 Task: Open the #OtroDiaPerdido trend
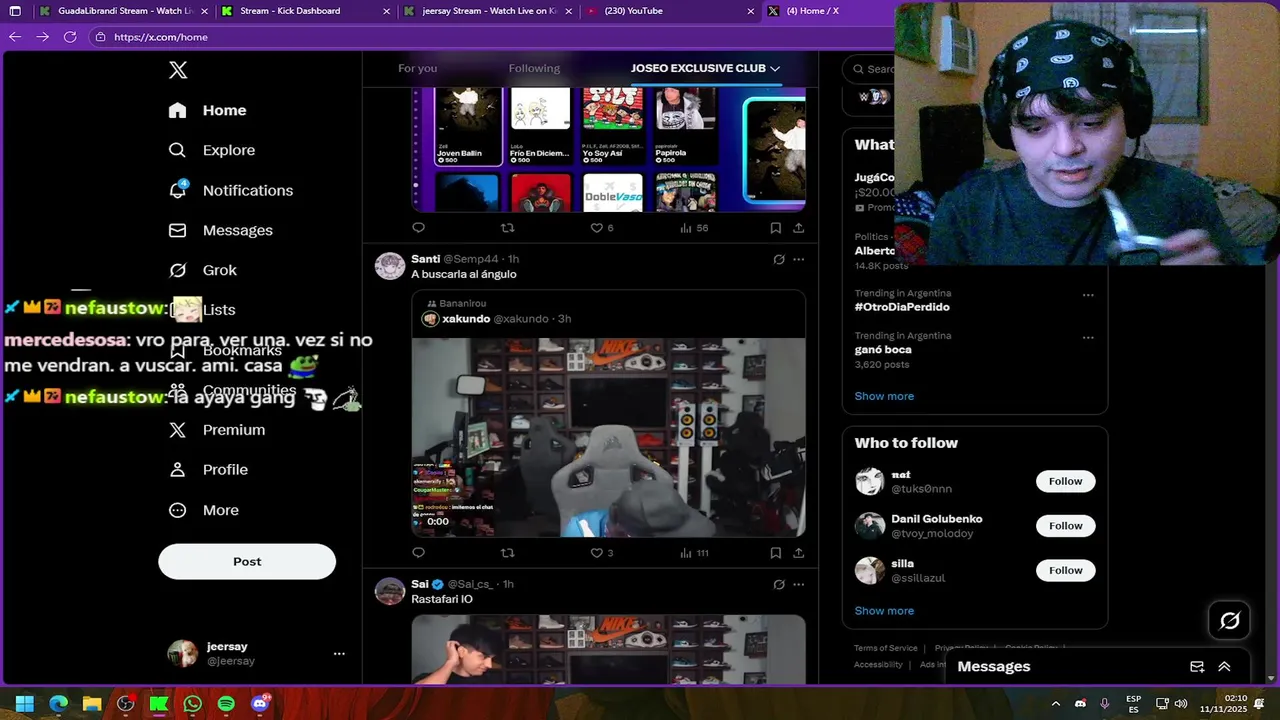[902, 307]
